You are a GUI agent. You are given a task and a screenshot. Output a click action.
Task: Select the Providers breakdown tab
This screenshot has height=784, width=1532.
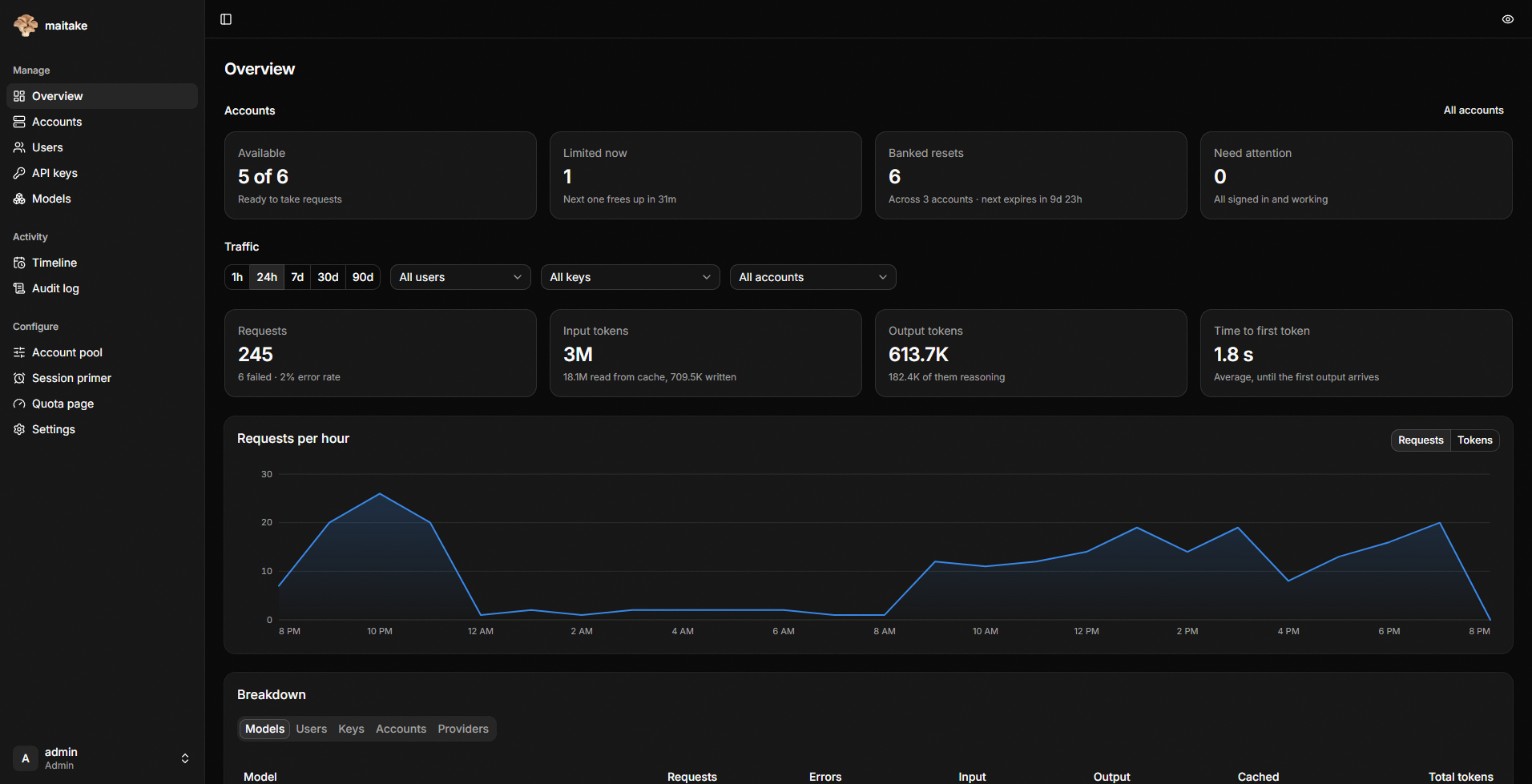(x=463, y=729)
